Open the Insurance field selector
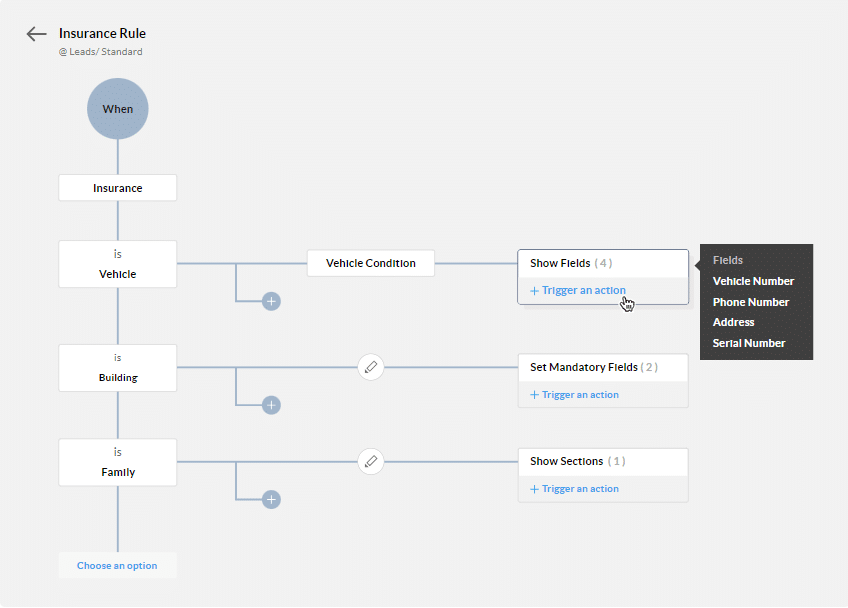 [117, 187]
